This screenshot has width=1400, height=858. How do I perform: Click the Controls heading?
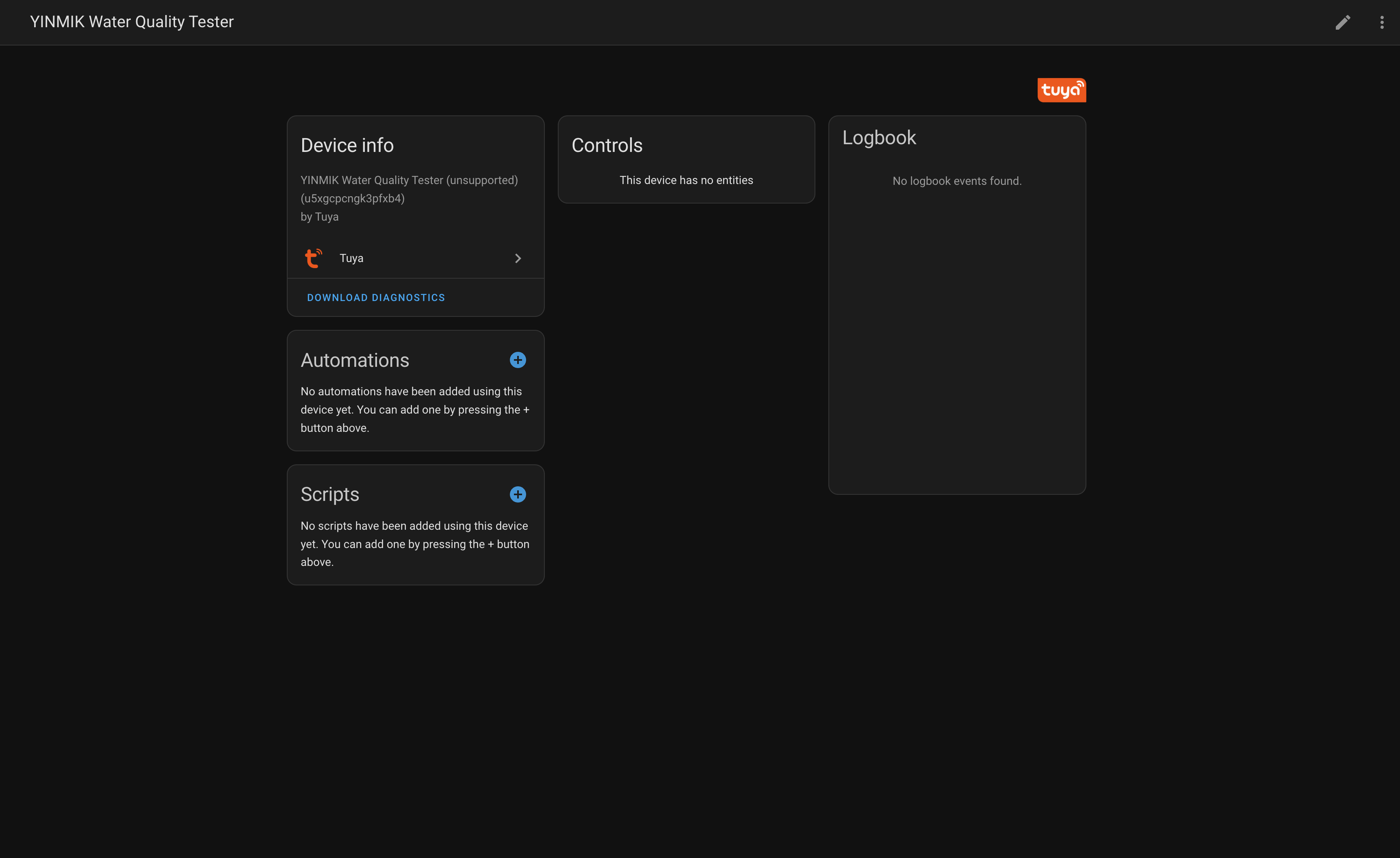tap(607, 145)
